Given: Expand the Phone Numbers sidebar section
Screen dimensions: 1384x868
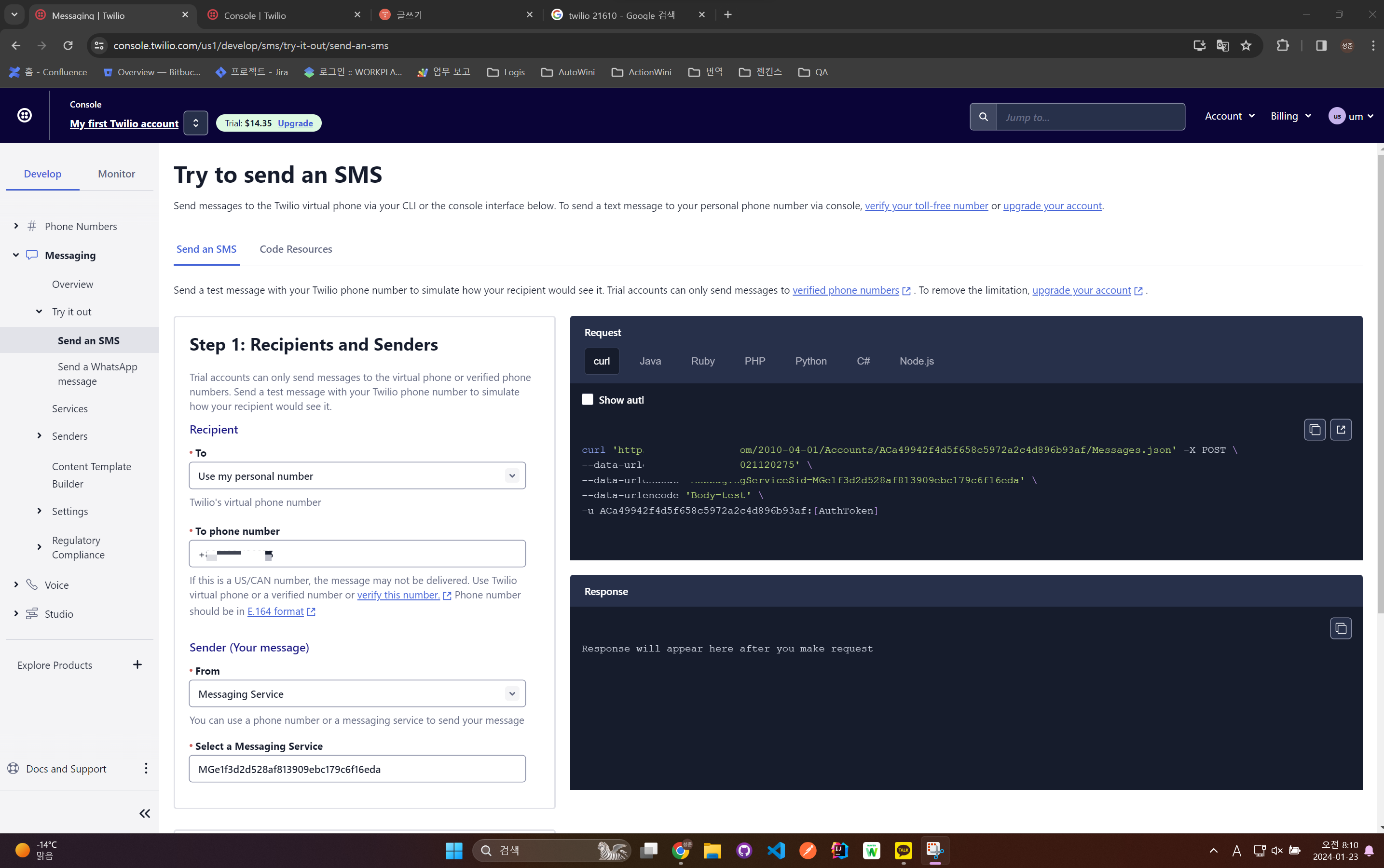Looking at the screenshot, I should [x=16, y=226].
